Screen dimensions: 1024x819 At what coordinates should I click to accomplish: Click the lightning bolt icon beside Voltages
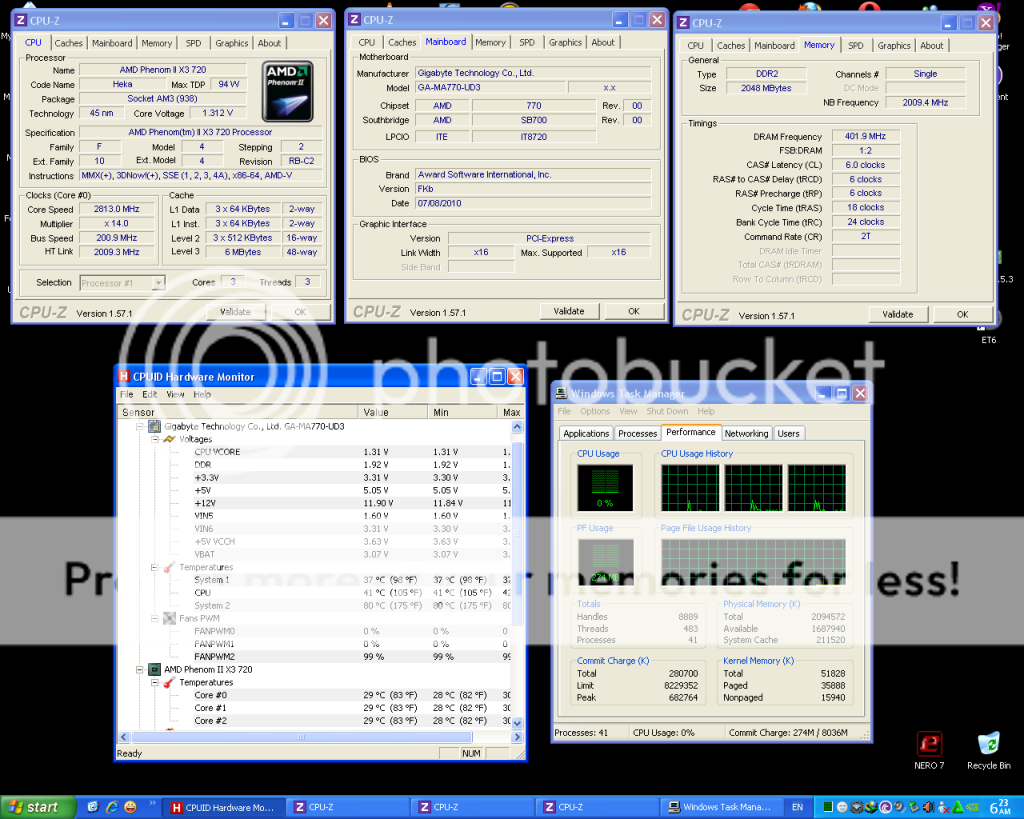169,440
